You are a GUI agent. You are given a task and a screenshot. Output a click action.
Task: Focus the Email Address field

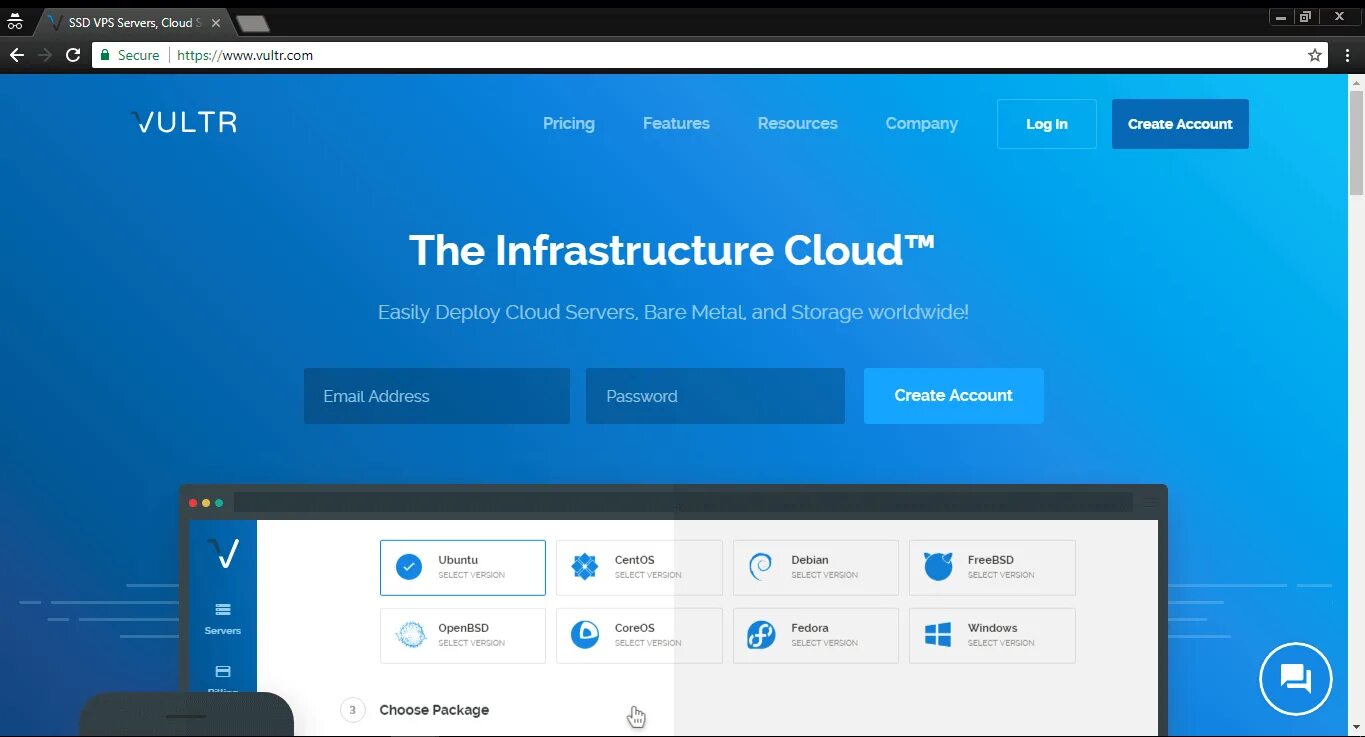[x=437, y=396]
